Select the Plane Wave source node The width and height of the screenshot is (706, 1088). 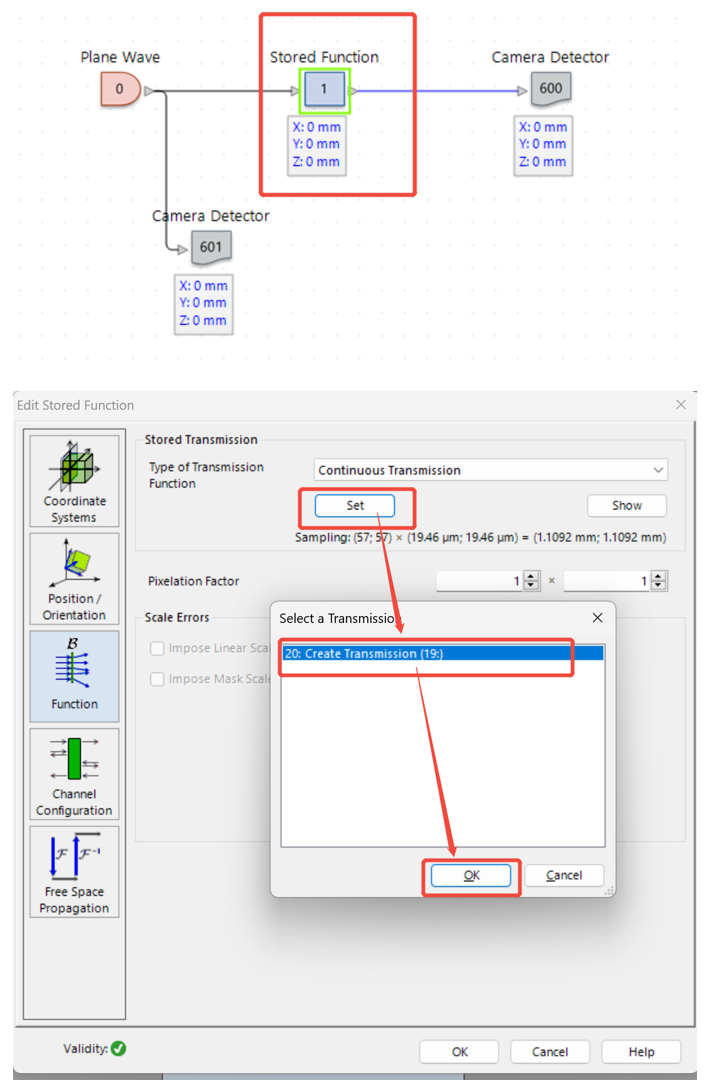tap(119, 90)
